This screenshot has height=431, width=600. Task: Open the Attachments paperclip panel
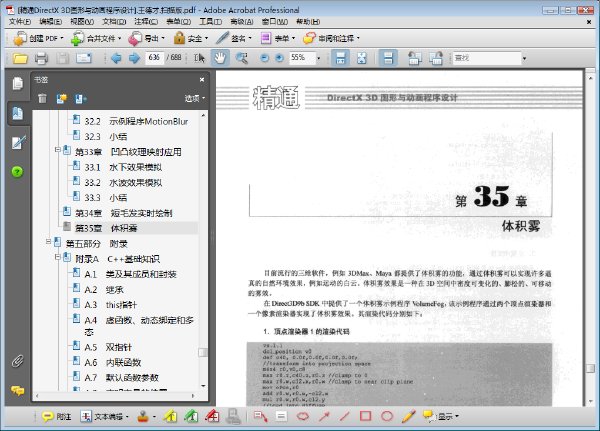pyautogui.click(x=17, y=361)
